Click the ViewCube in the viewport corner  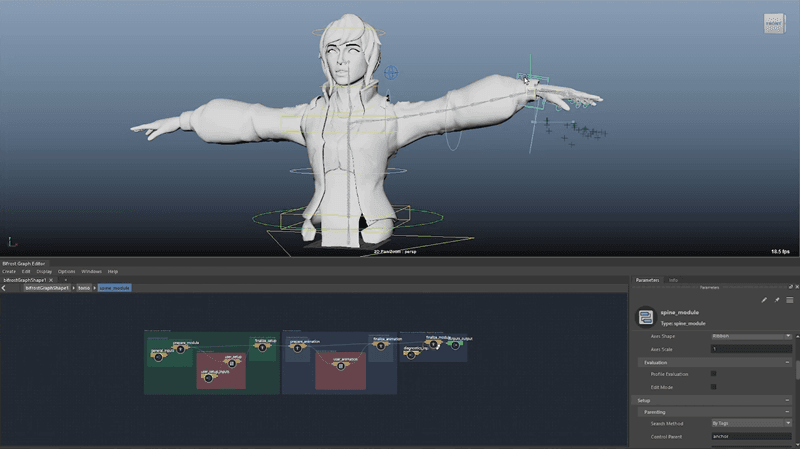click(776, 24)
